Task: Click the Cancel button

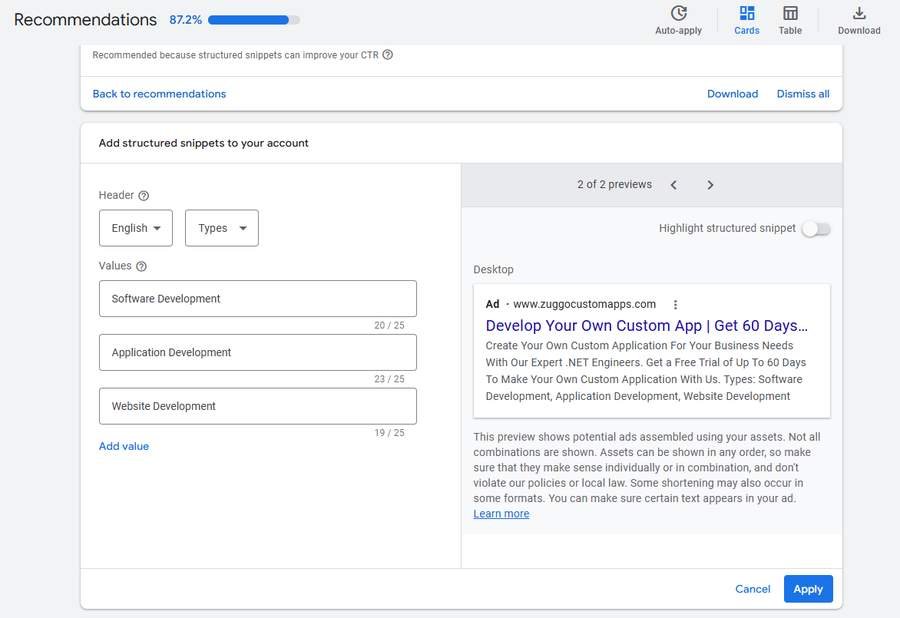Action: (752, 589)
